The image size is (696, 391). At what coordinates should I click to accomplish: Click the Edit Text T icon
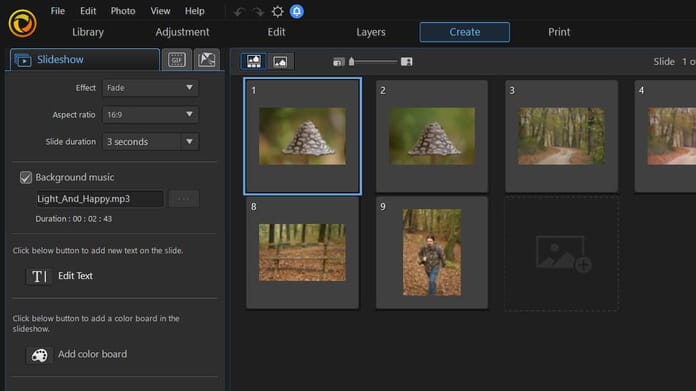pos(39,276)
